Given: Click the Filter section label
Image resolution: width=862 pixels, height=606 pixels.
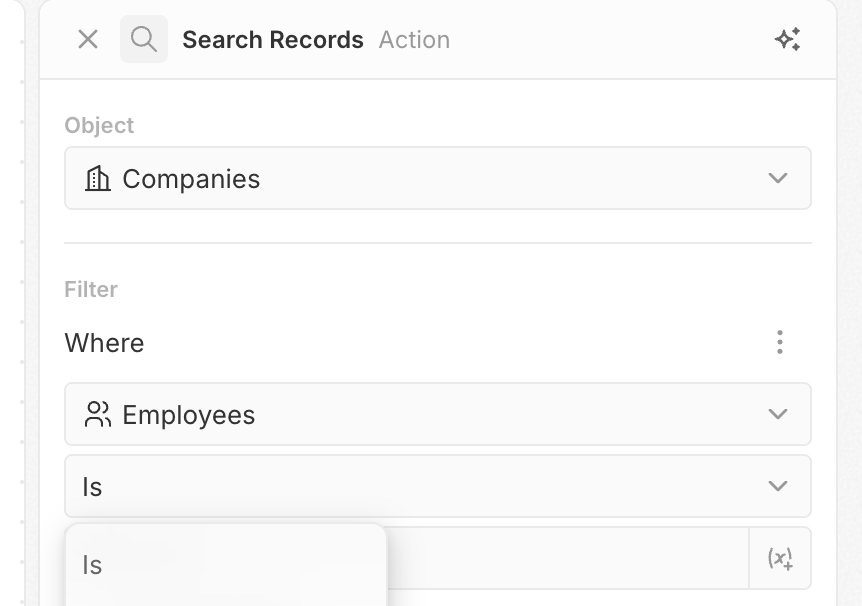Looking at the screenshot, I should pos(91,290).
